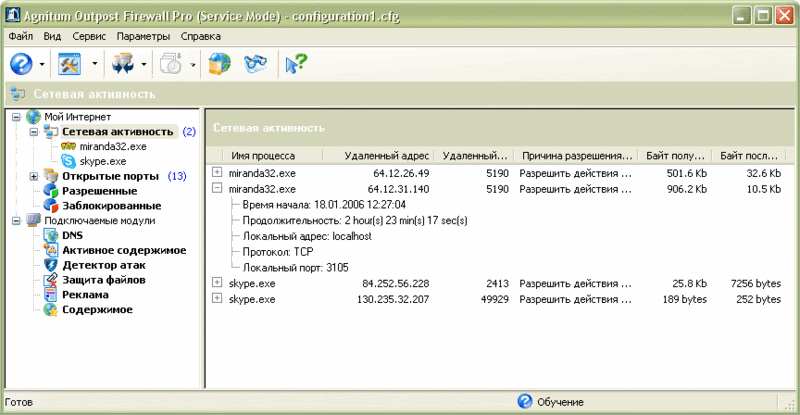Click the greyed clock log toolbar icon
Image resolution: width=800 pixels, height=415 pixels.
(171, 64)
